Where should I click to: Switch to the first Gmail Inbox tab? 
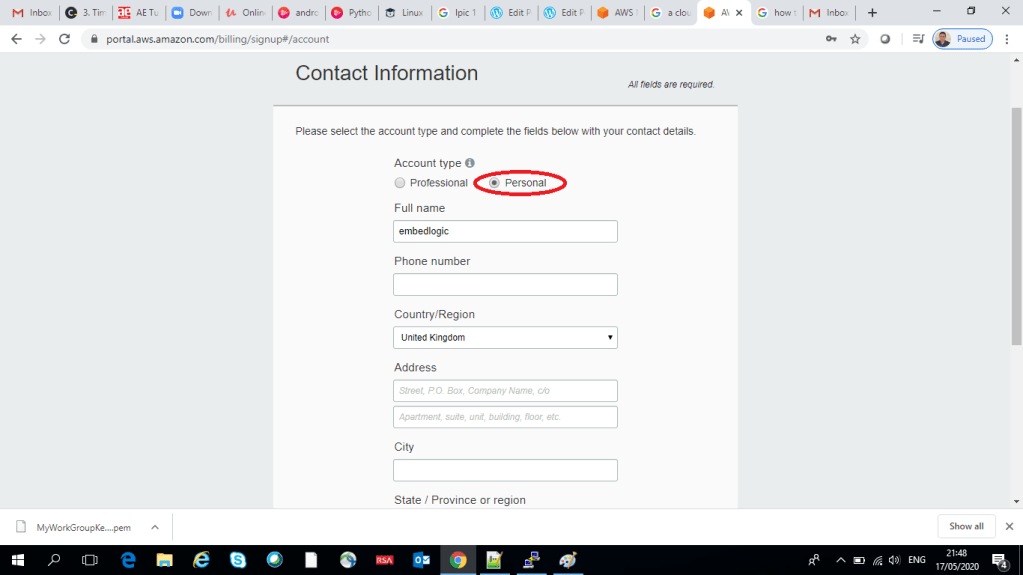[x=31, y=13]
